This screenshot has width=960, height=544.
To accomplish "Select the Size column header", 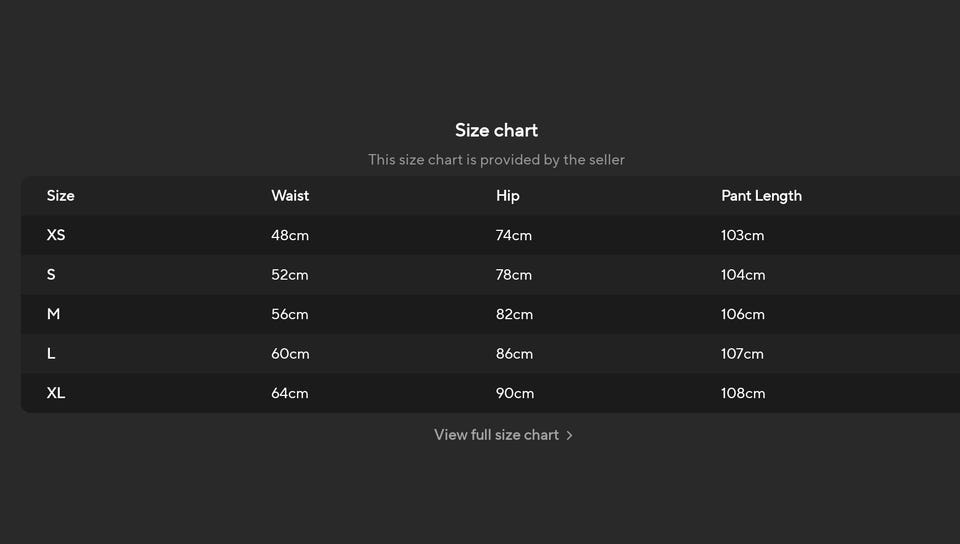I will pyautogui.click(x=60, y=196).
